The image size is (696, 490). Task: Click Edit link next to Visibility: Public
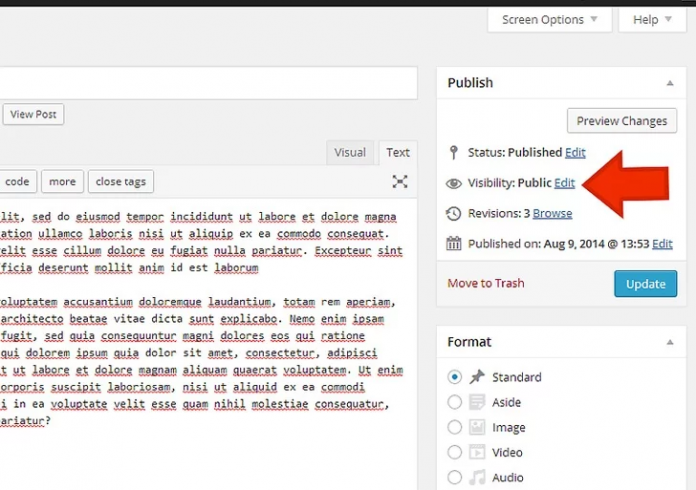point(565,183)
